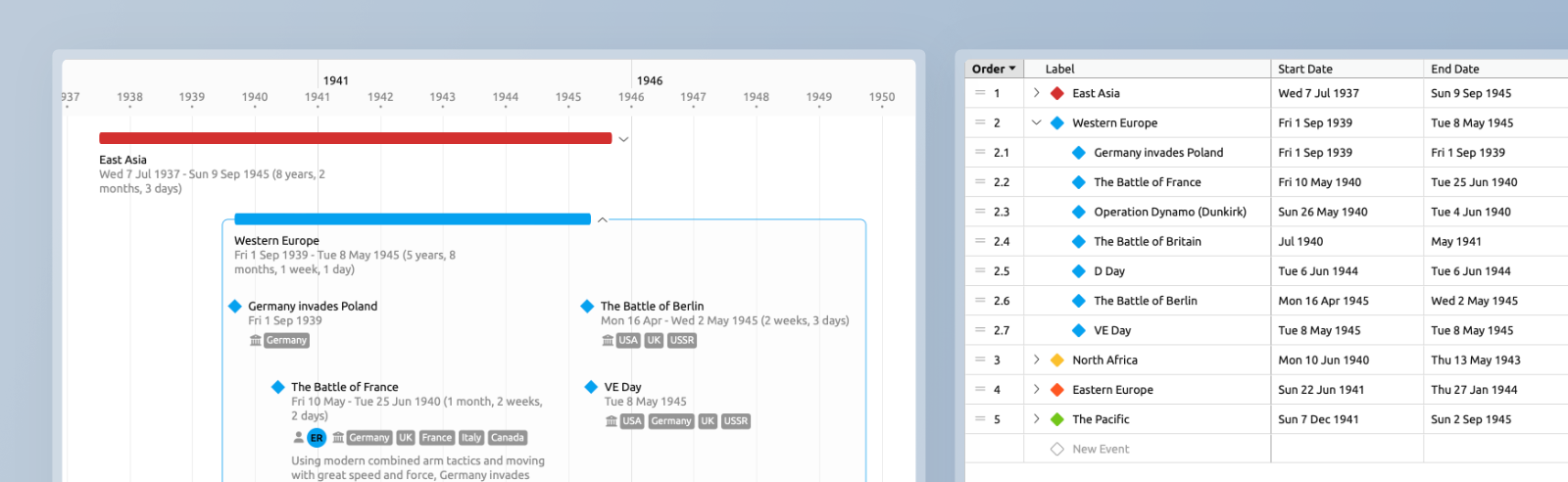The height and width of the screenshot is (482, 1568).
Task: Expand the East Asia row in table
Action: tap(1037, 93)
